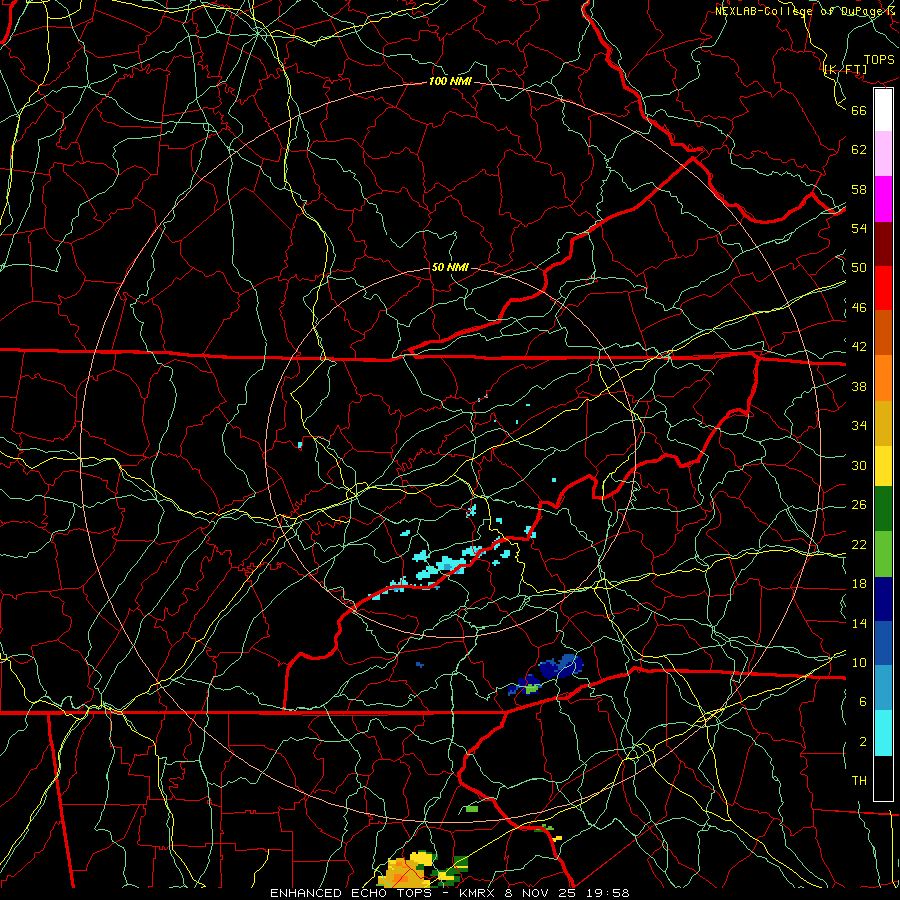Click the 42 legend value
This screenshot has width=900, height=900.
coord(859,347)
